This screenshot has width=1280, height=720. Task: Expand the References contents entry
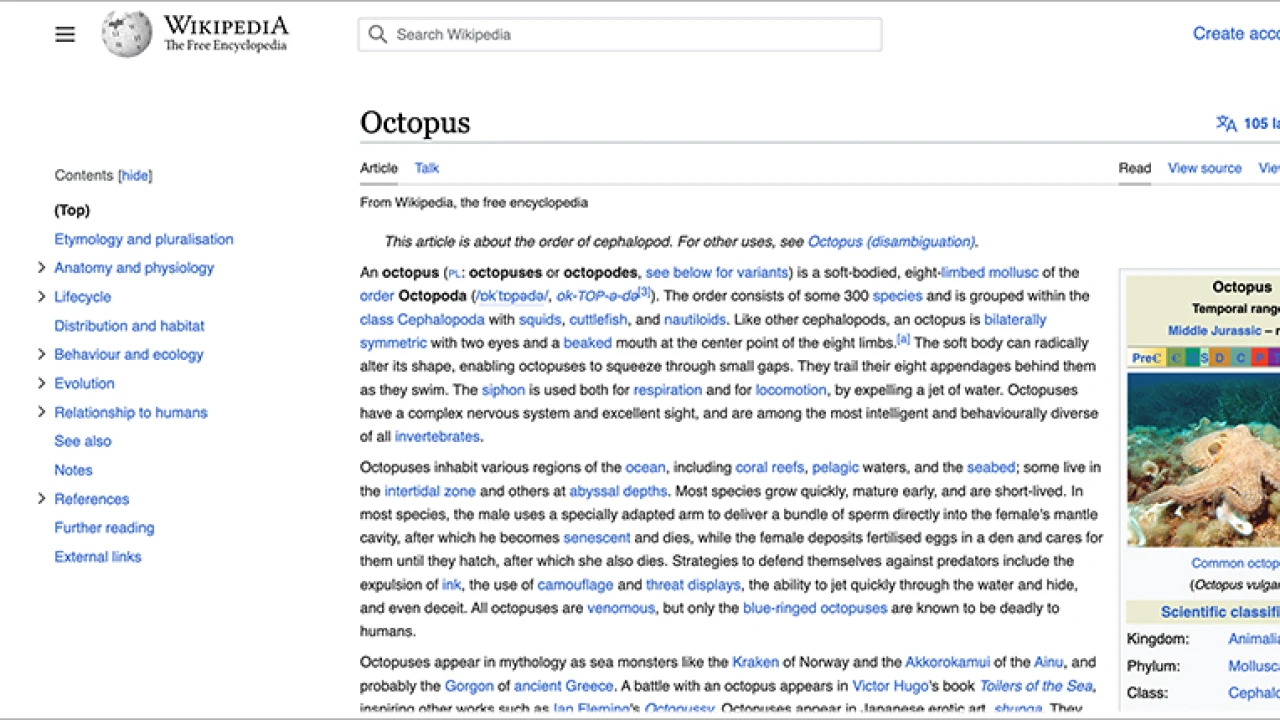pyautogui.click(x=41, y=498)
